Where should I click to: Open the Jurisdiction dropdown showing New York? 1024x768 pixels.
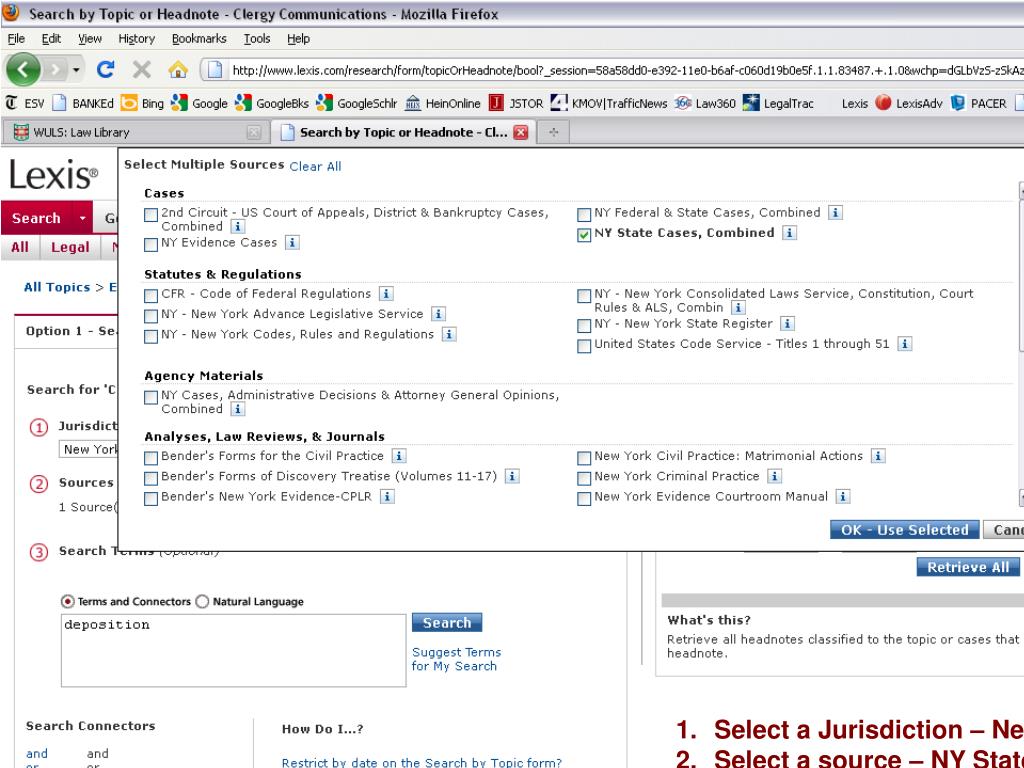[89, 449]
